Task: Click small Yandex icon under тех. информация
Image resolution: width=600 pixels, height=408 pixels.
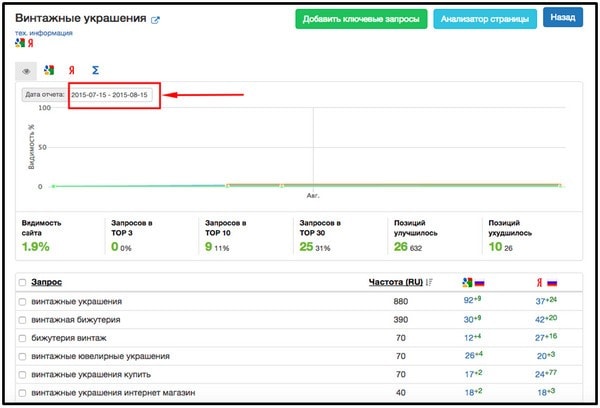Action: pos(29,44)
